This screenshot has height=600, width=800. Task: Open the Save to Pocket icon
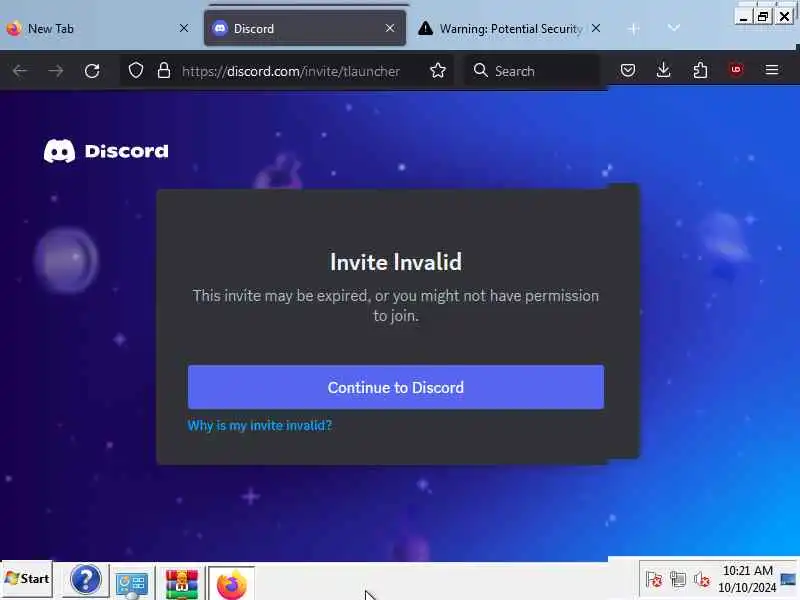[x=628, y=70]
